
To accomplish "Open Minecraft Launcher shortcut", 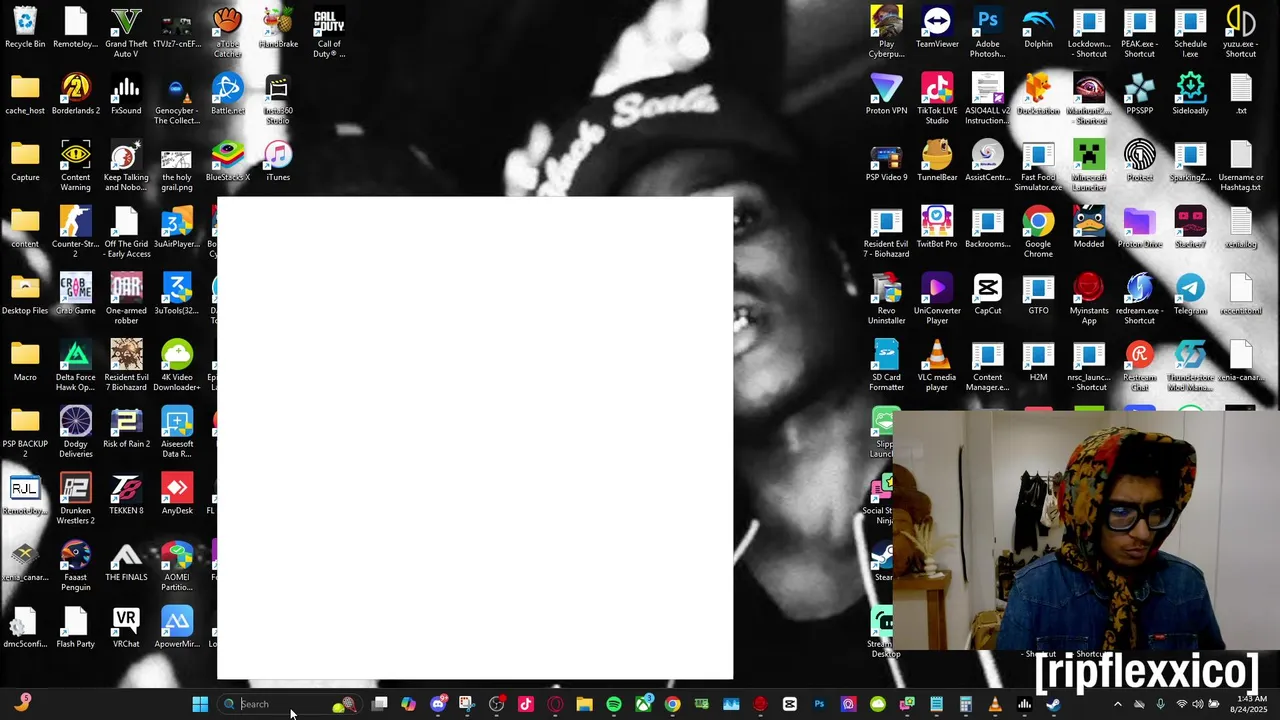I will [1089, 166].
